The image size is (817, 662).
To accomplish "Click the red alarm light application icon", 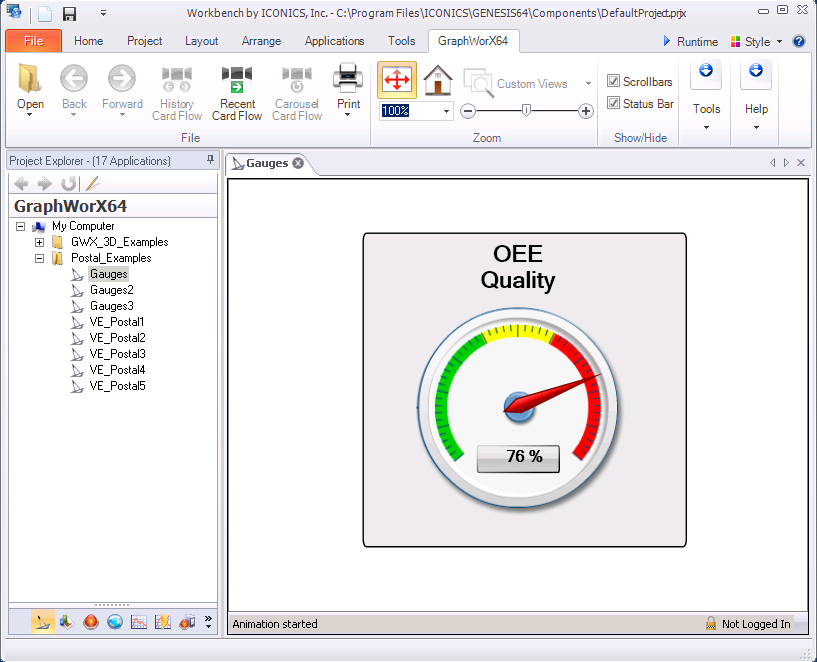I will [x=90, y=622].
